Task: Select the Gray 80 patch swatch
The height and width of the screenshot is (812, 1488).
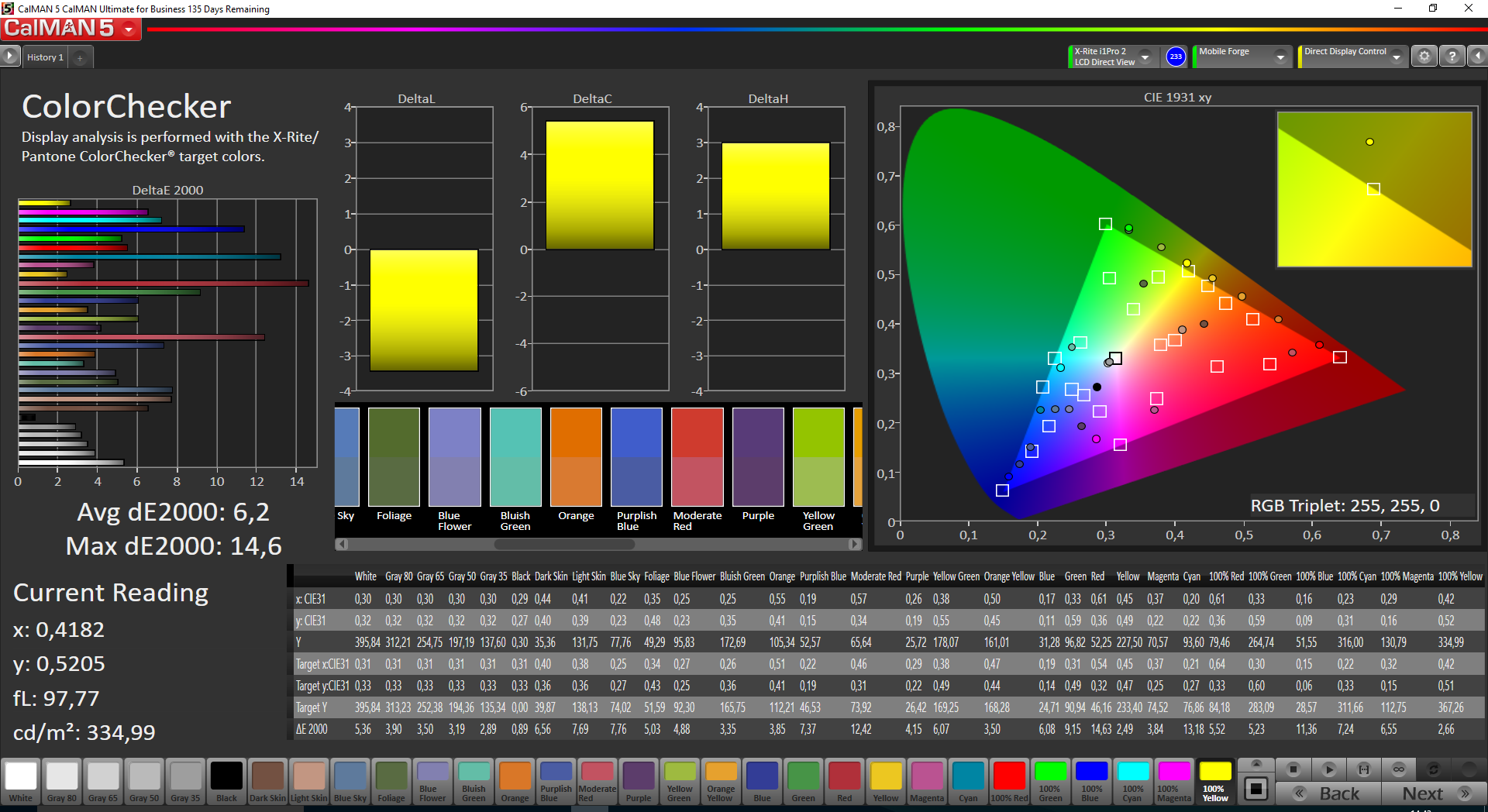Action: click(62, 782)
